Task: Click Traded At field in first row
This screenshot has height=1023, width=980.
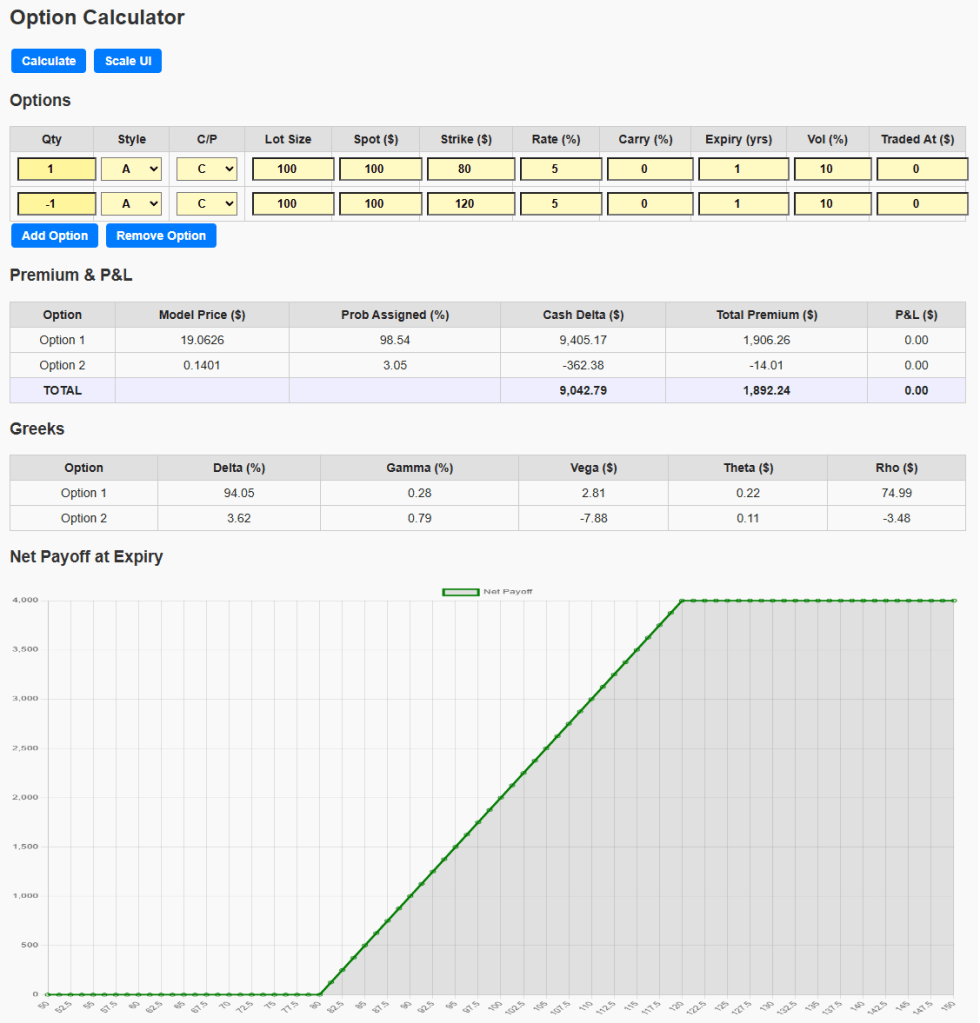Action: click(922, 169)
